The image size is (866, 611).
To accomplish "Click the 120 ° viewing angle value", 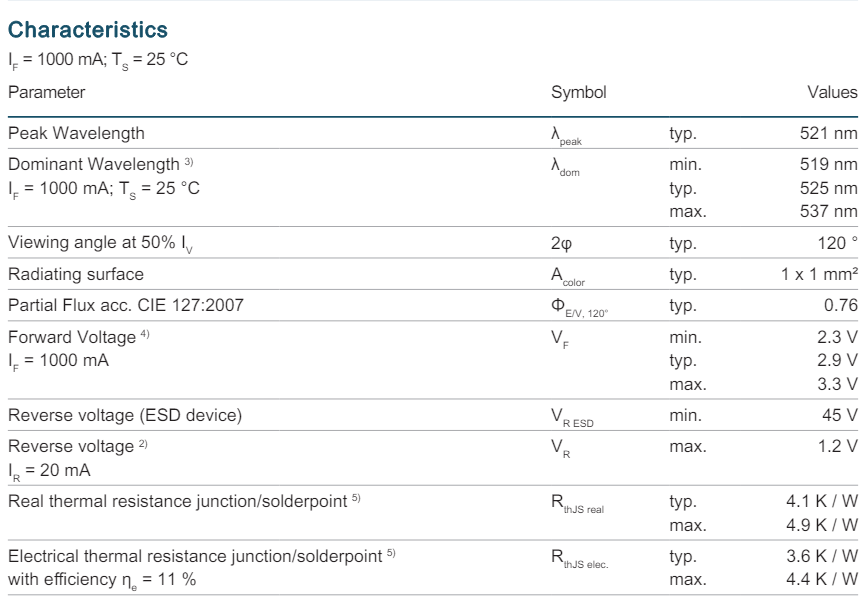I will 838,243.
